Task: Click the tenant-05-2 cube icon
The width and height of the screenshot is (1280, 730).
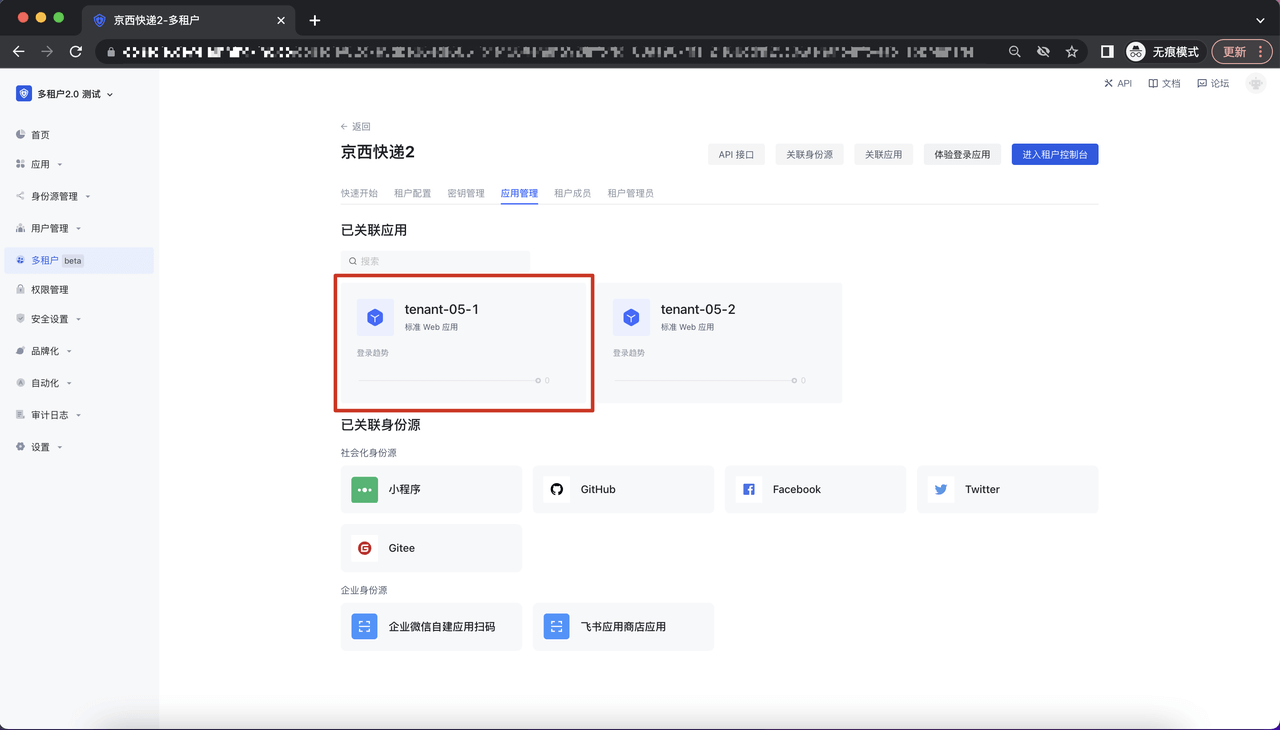Action: (x=631, y=317)
